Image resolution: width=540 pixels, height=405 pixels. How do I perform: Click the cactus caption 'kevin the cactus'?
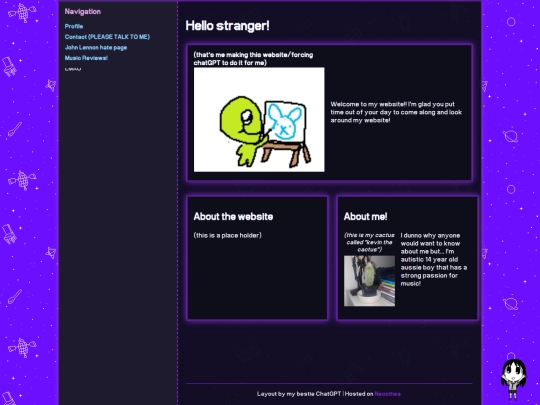[369, 242]
